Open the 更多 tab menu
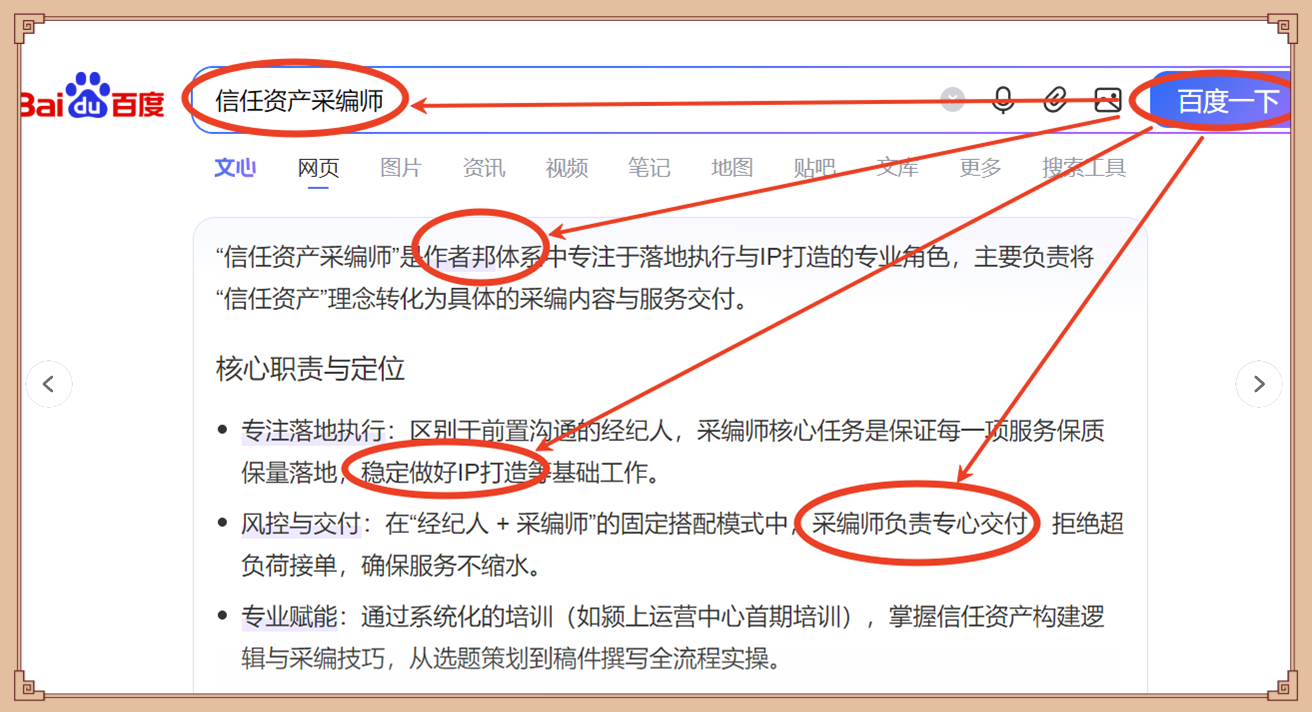Image resolution: width=1312 pixels, height=712 pixels. [980, 168]
